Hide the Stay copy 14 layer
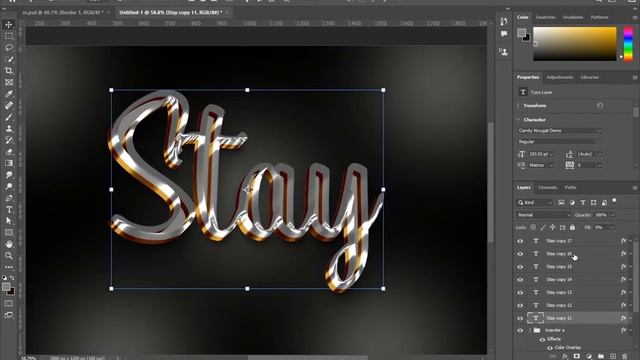 click(520, 280)
